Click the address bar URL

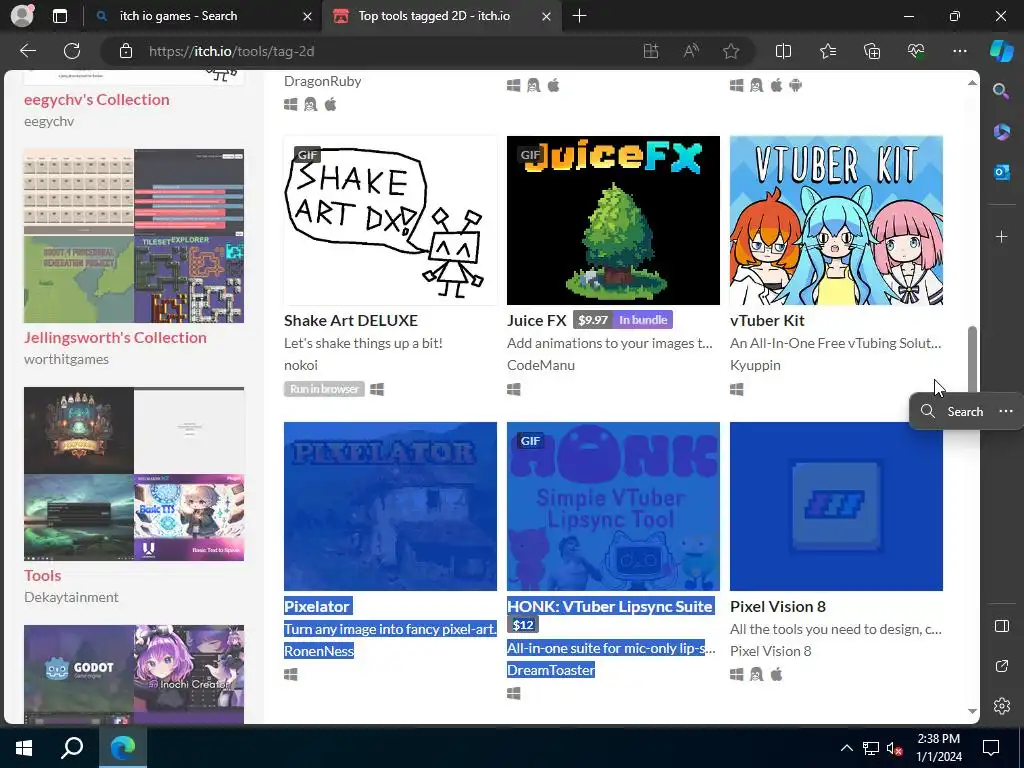click(x=231, y=51)
